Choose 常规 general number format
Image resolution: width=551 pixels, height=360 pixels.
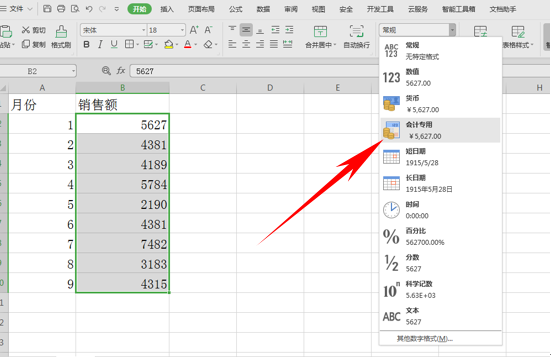pyautogui.click(x=441, y=51)
